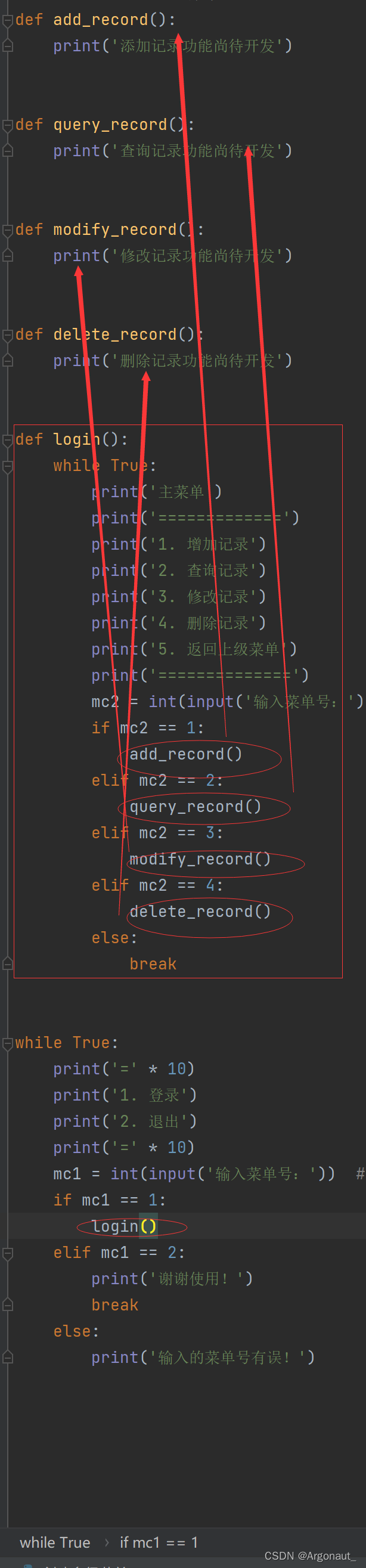This screenshot has width=366, height=1568.
Task: Collapse the def add_record() function fold
Action: coord(8,20)
